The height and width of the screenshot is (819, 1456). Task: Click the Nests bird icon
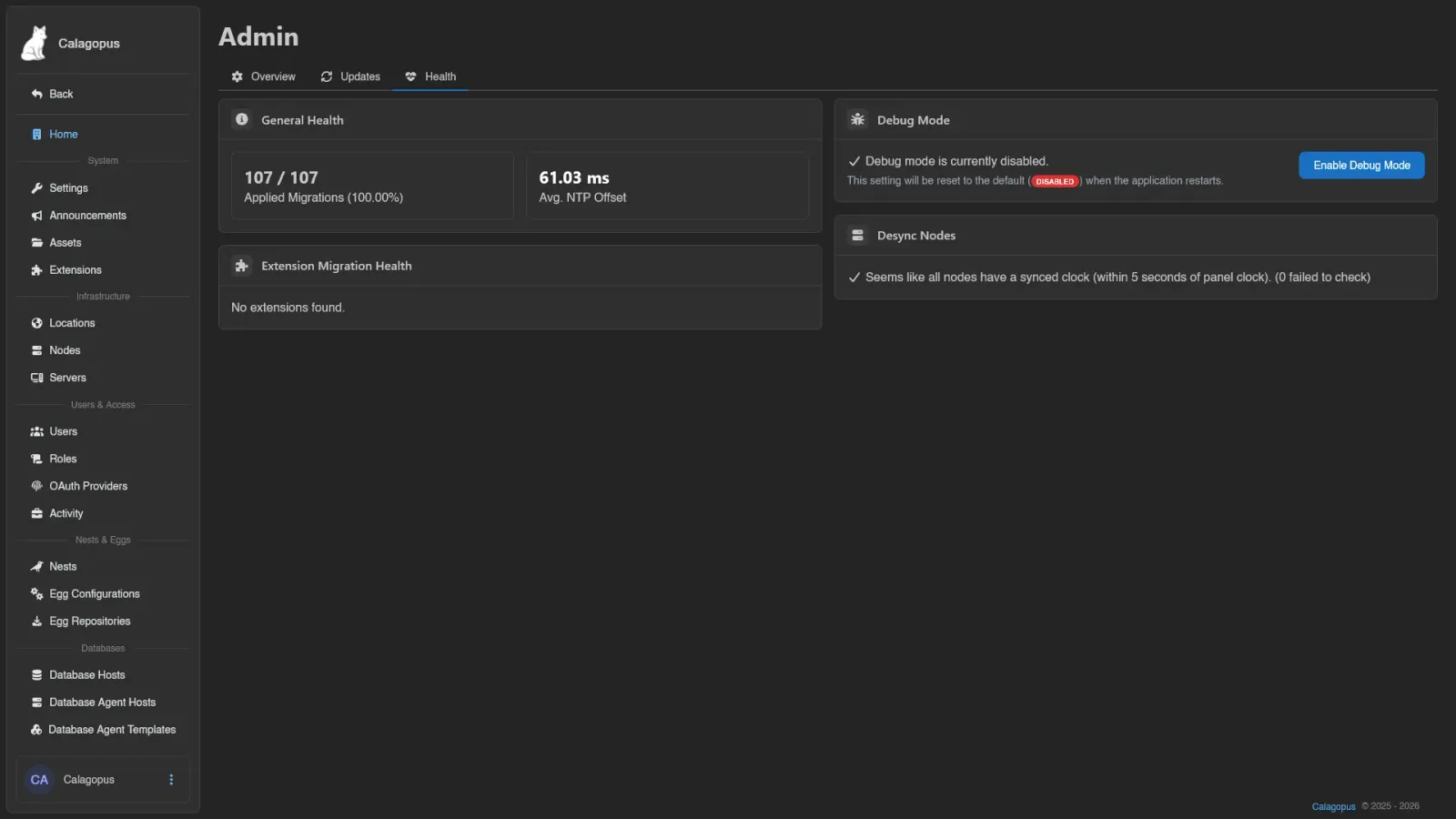37,566
